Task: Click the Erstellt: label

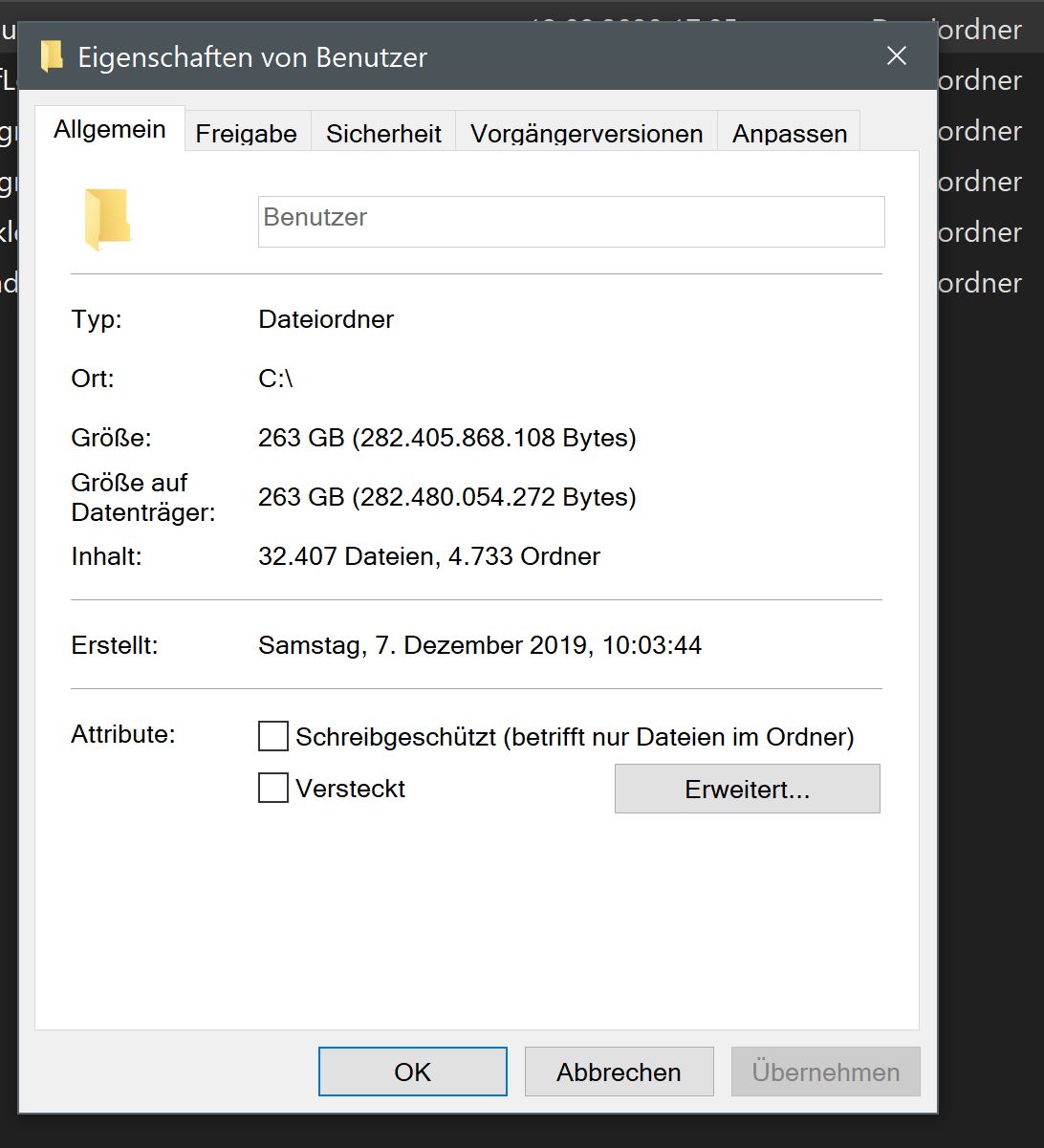Action: 115,645
